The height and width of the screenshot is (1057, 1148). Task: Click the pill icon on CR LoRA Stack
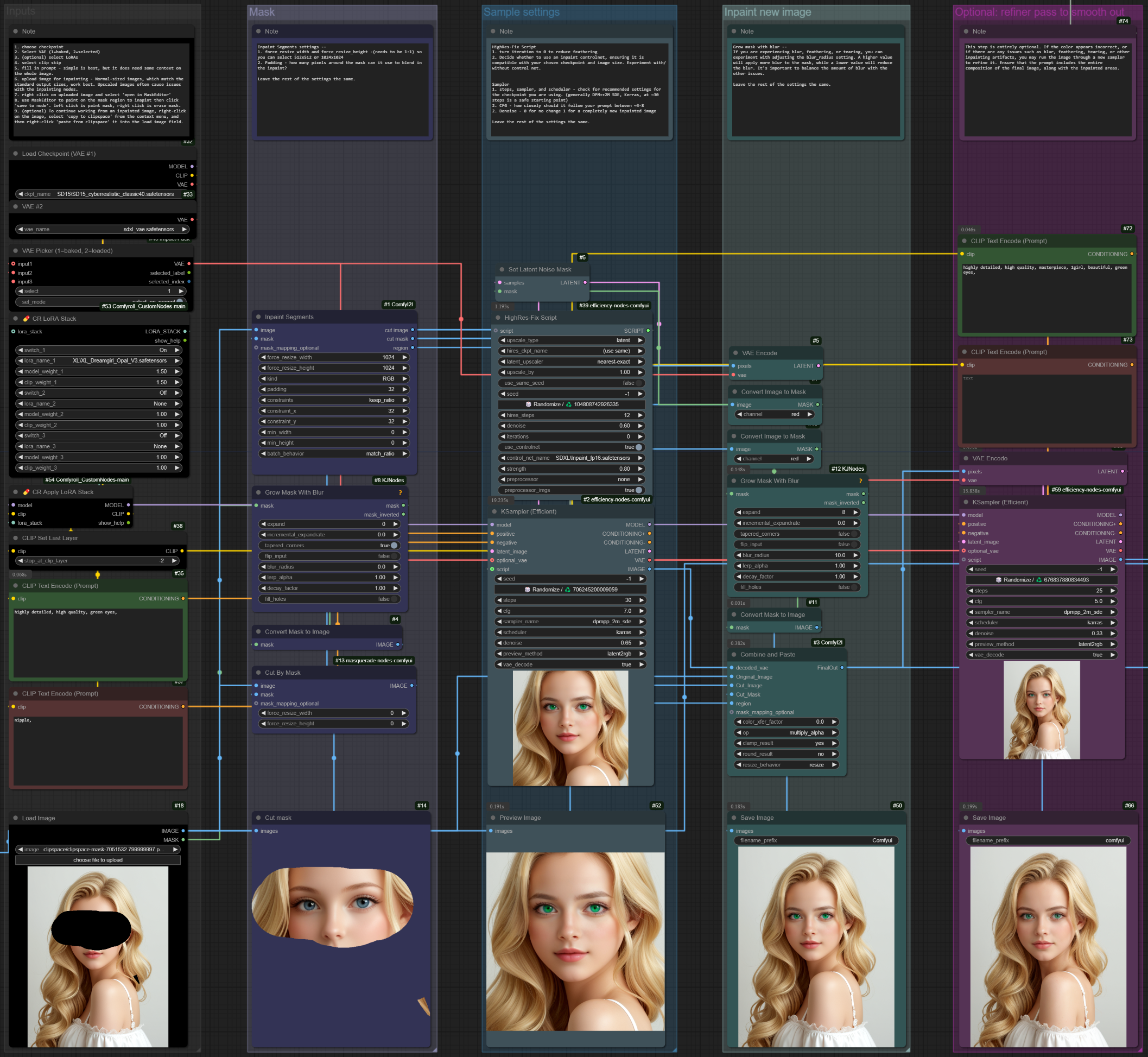[x=26, y=319]
